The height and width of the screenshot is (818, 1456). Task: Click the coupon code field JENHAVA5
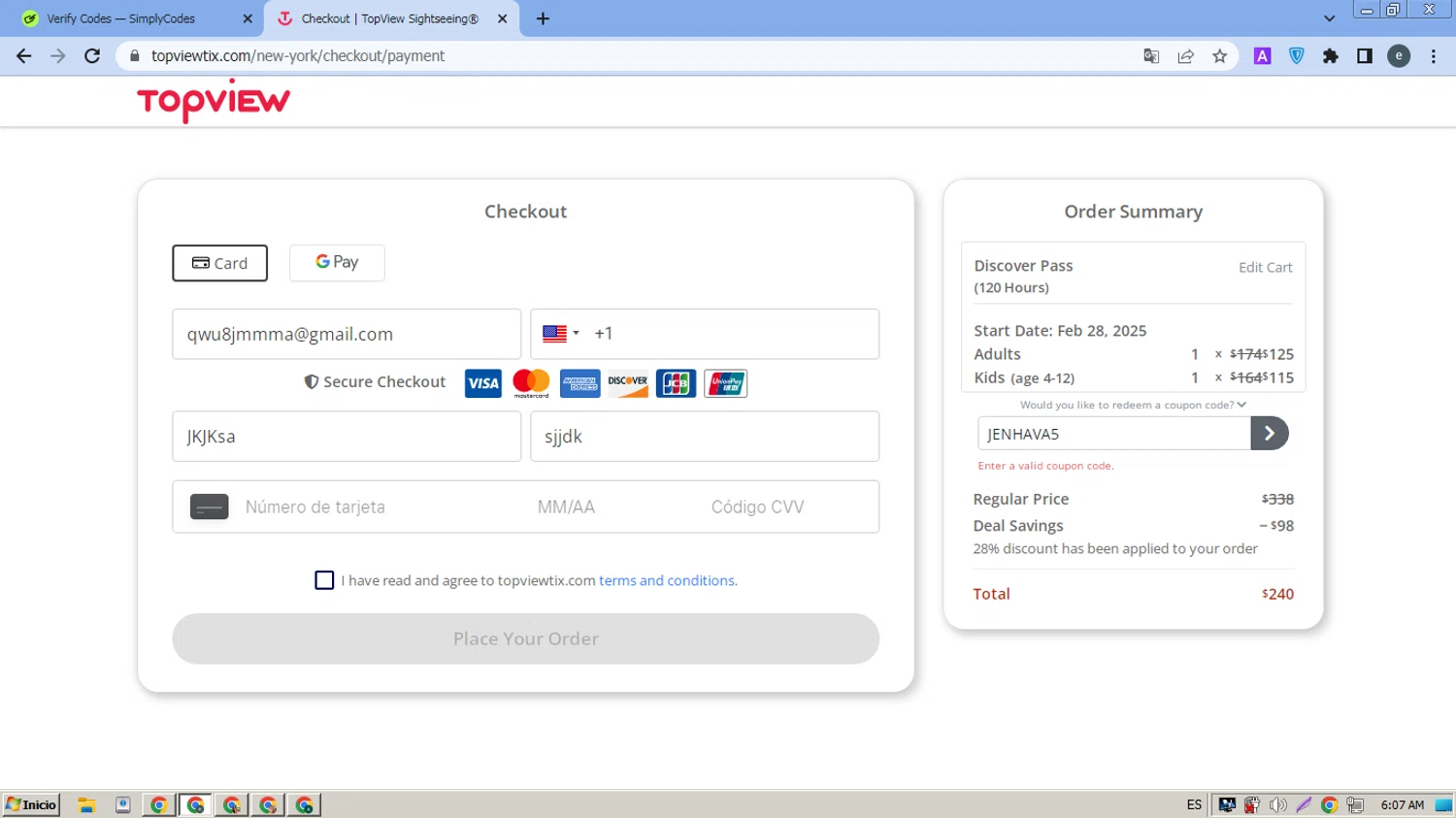[1113, 434]
